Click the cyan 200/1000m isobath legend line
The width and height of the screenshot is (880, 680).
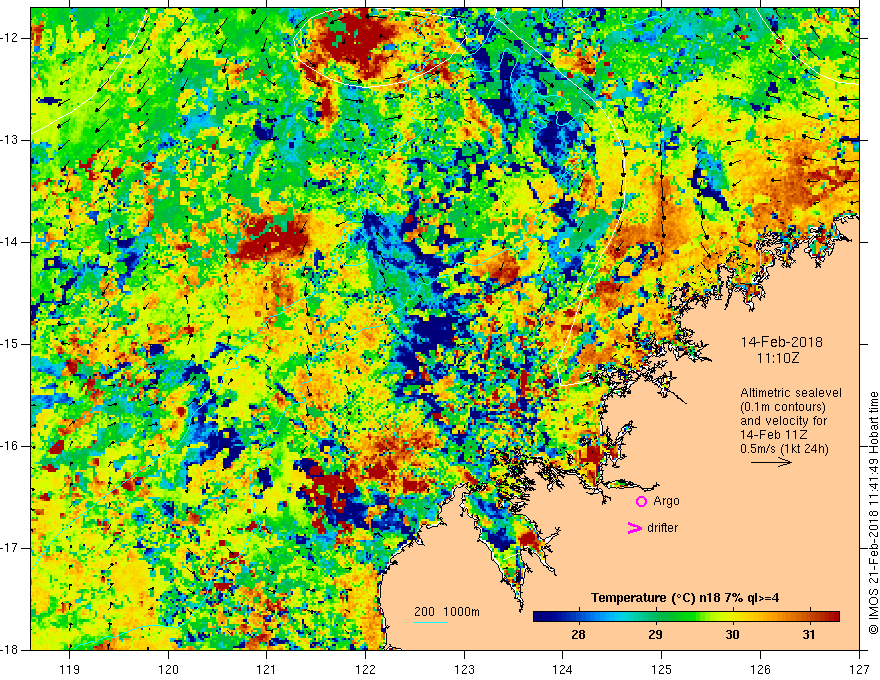coord(430,622)
